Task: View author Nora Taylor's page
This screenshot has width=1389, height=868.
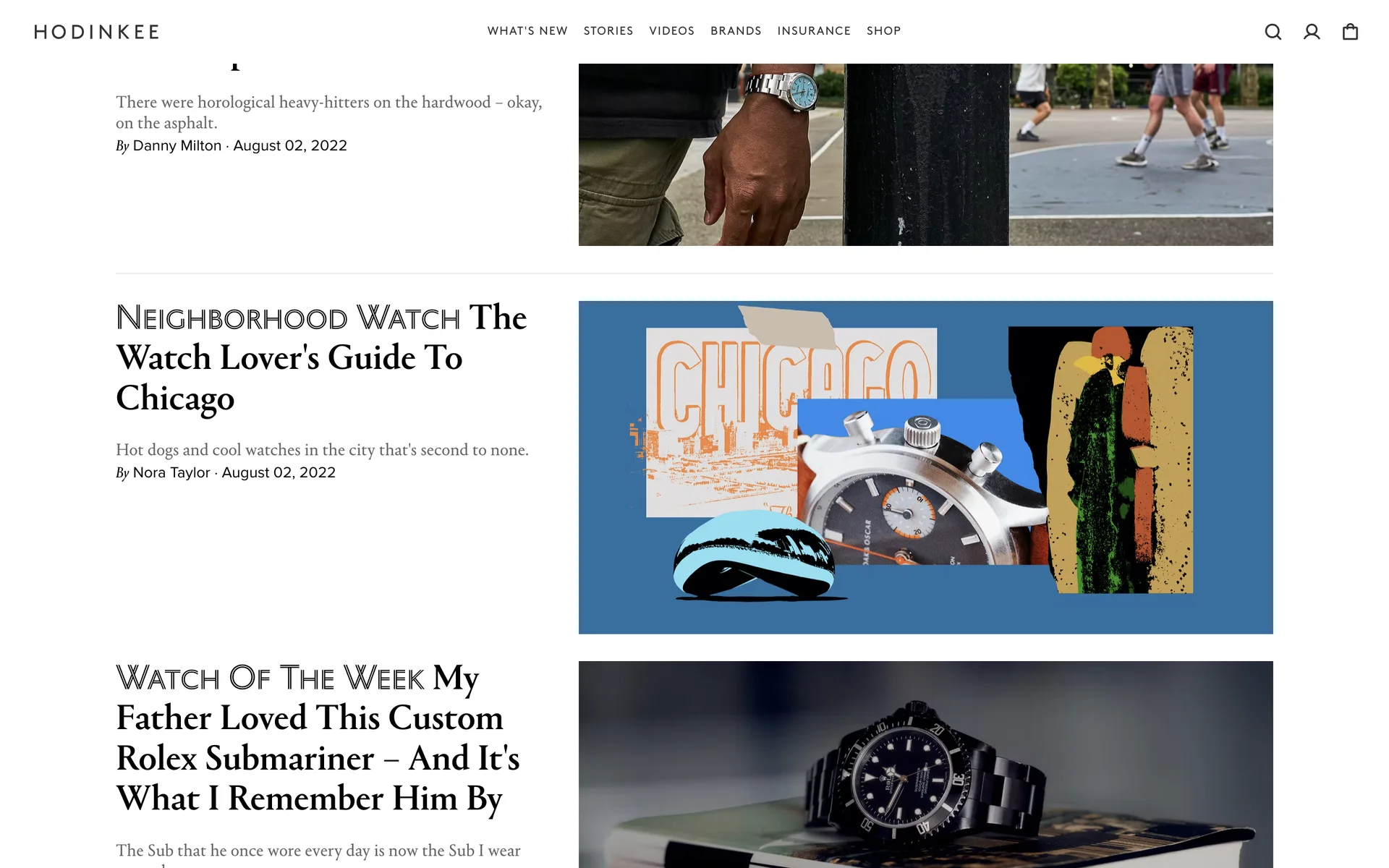Action: (x=171, y=472)
